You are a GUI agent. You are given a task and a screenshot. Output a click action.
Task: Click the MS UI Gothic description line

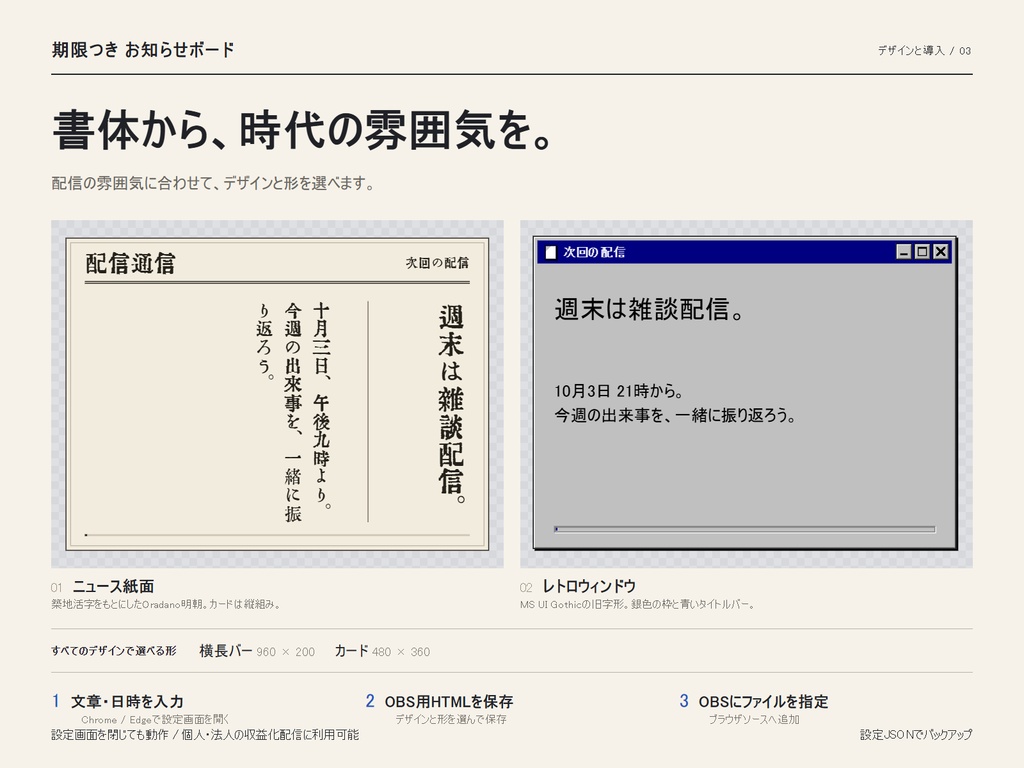pyautogui.click(x=637, y=605)
